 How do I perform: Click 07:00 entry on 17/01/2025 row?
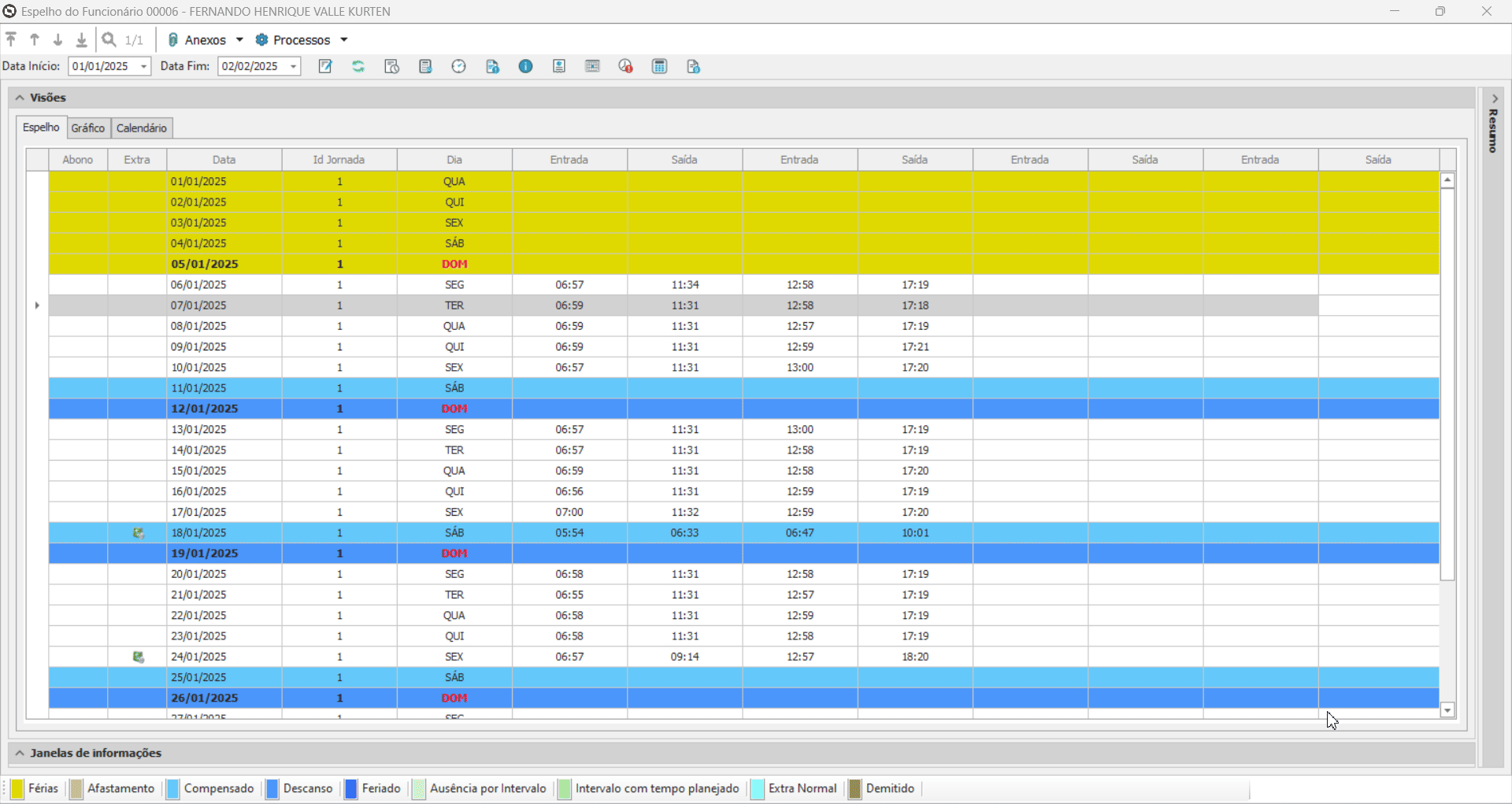pos(569,513)
